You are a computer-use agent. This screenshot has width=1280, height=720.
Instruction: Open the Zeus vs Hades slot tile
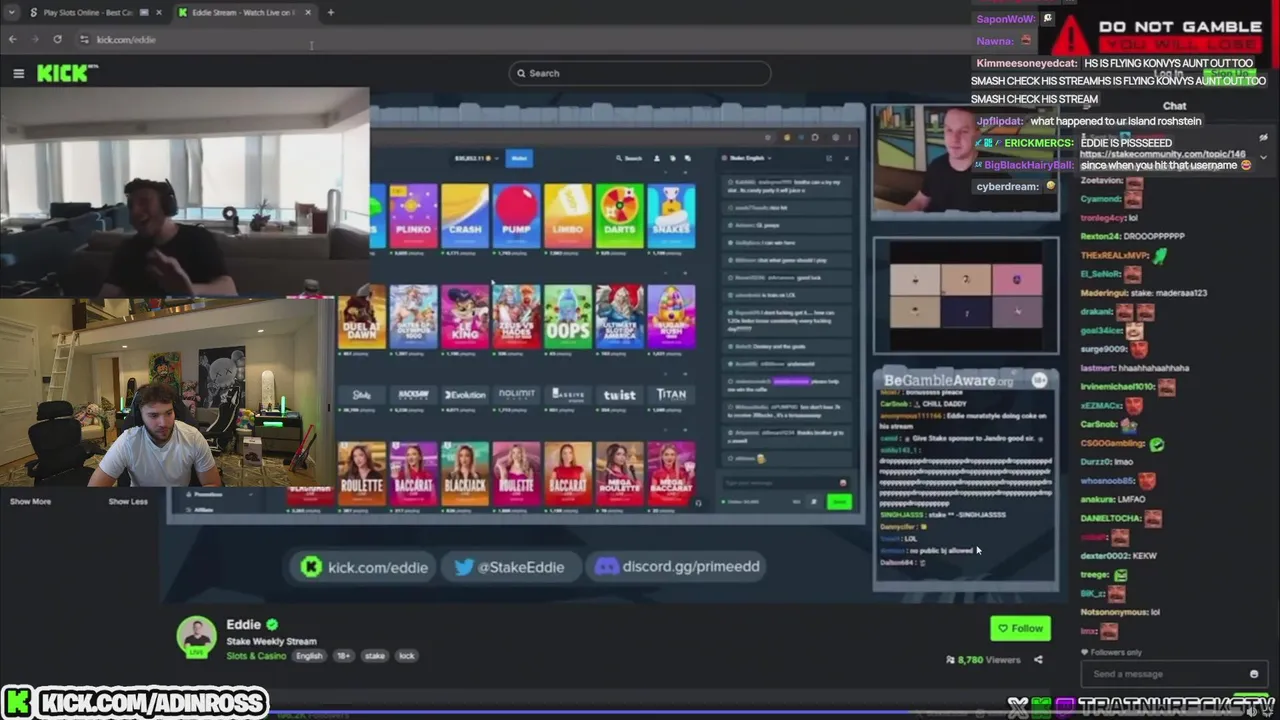517,317
